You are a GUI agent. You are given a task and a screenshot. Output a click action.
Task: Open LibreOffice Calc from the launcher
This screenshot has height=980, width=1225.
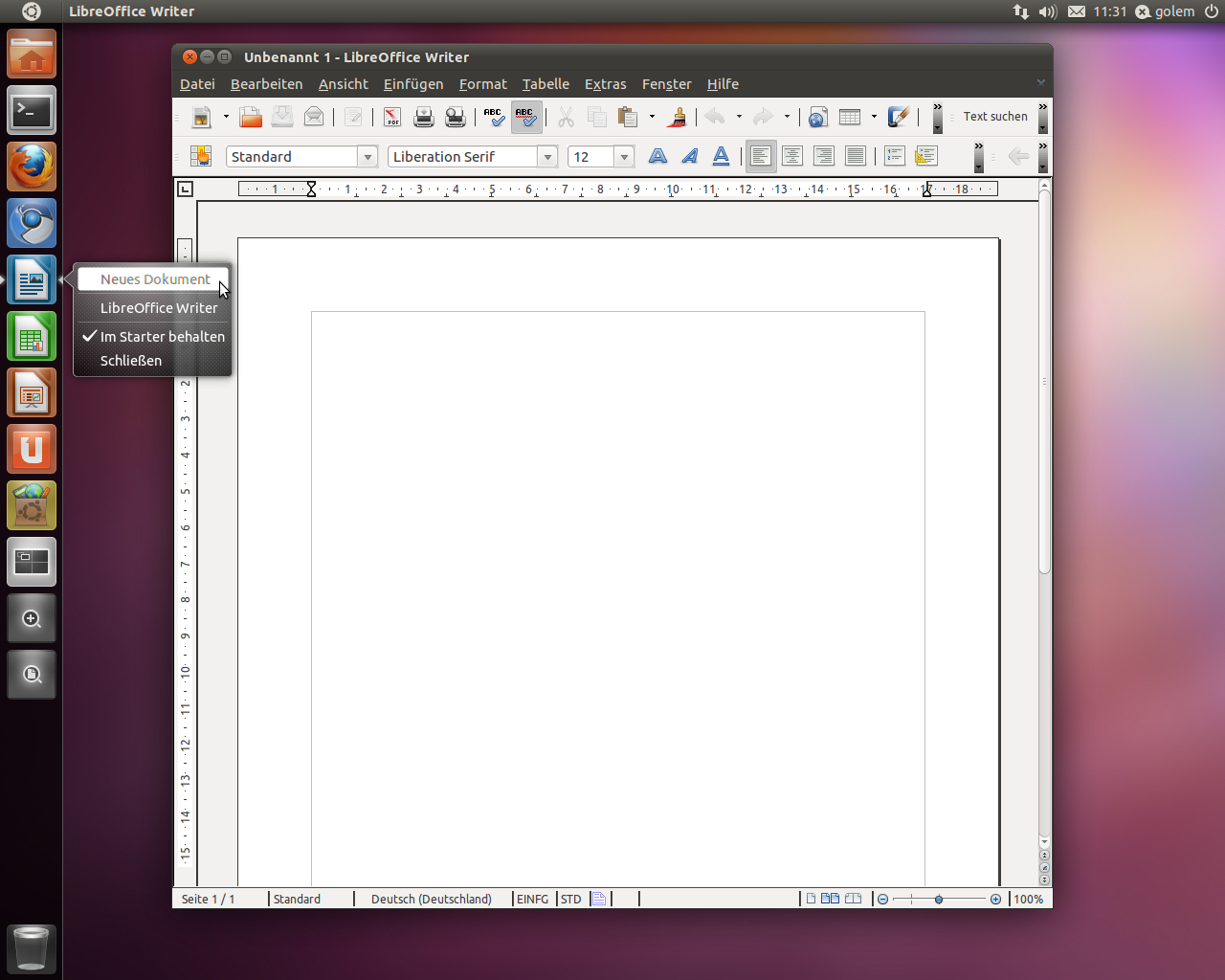(x=32, y=338)
